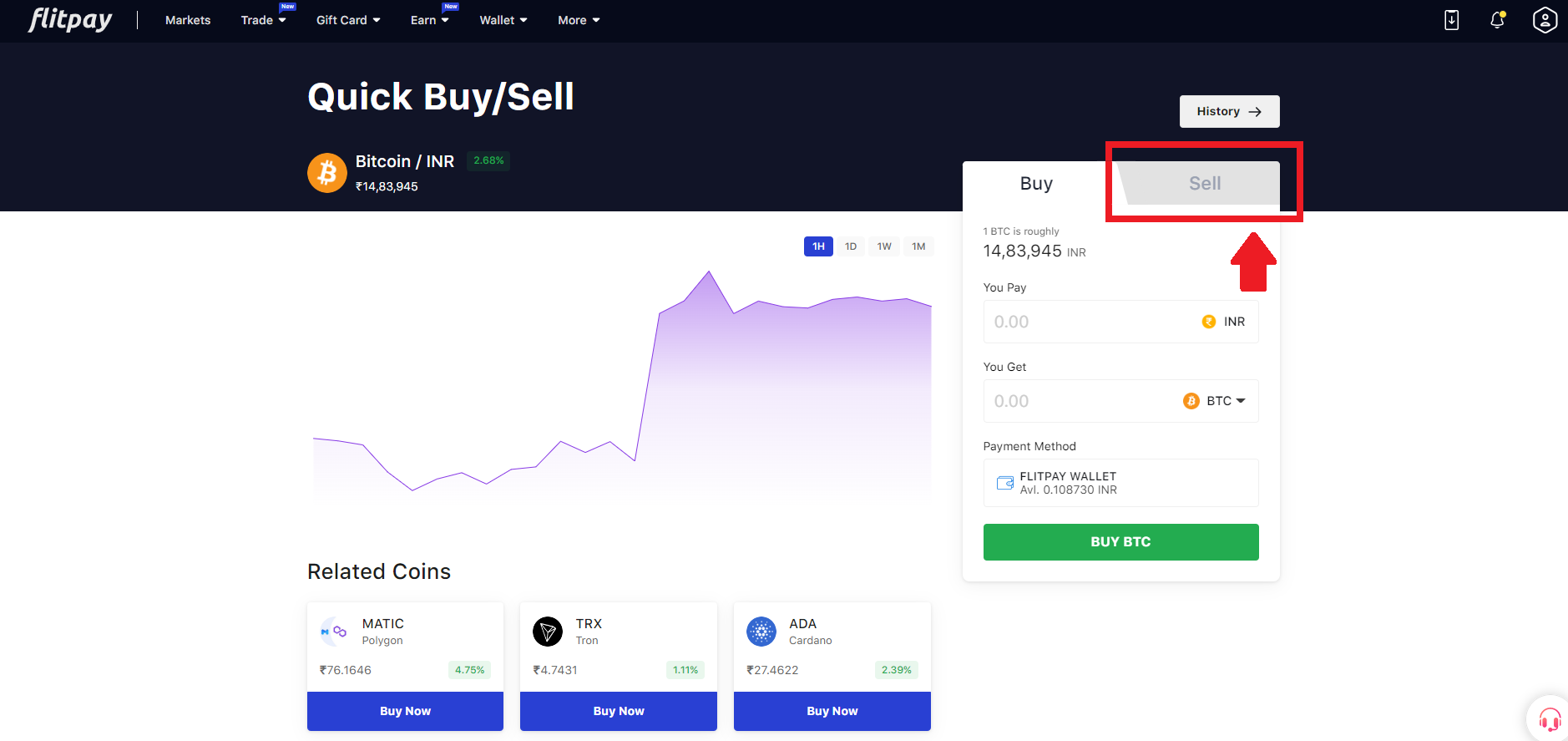Click the ₹14,83,945 price under Bitcoin

(x=387, y=186)
